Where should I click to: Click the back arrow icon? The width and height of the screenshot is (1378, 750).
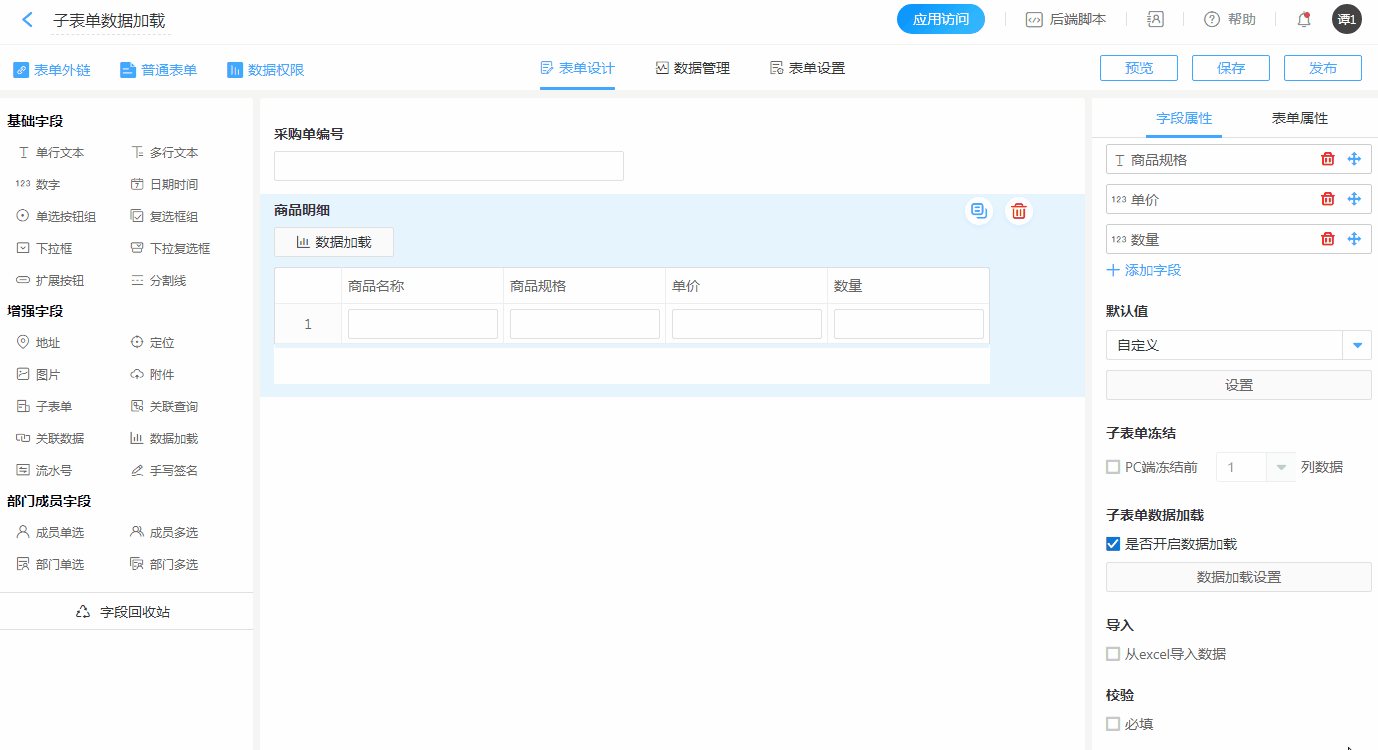click(x=27, y=20)
